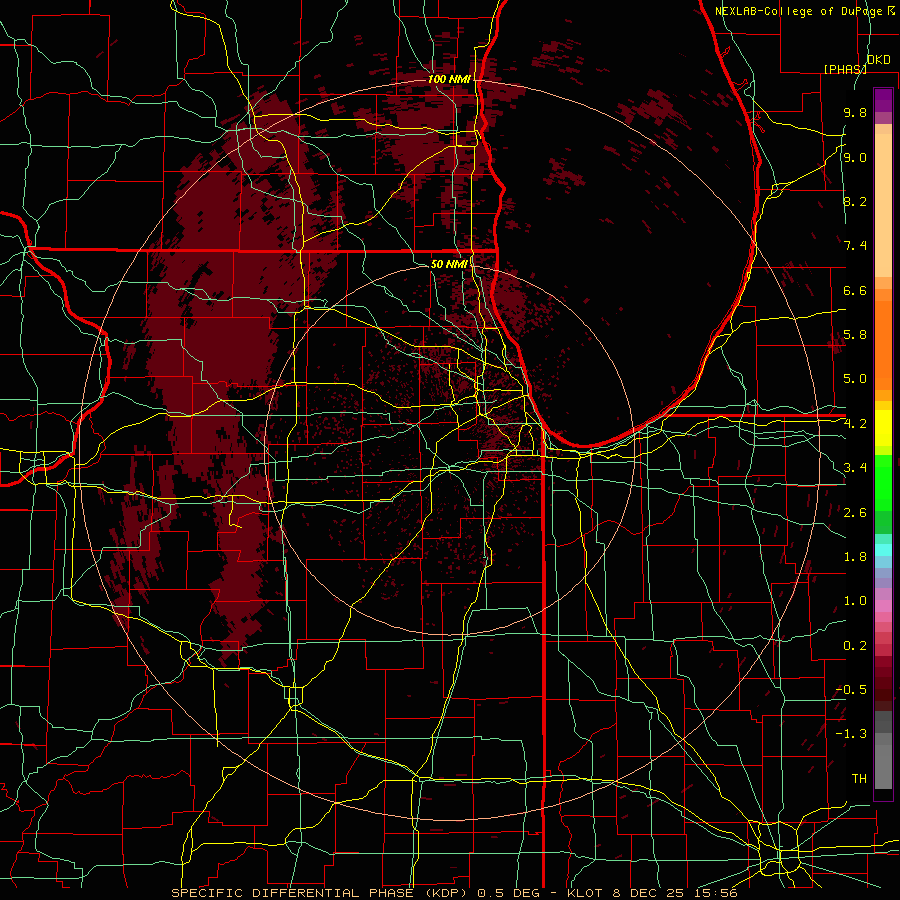Pick the bright orange band in the color bar
900x900 pixels.
883,344
